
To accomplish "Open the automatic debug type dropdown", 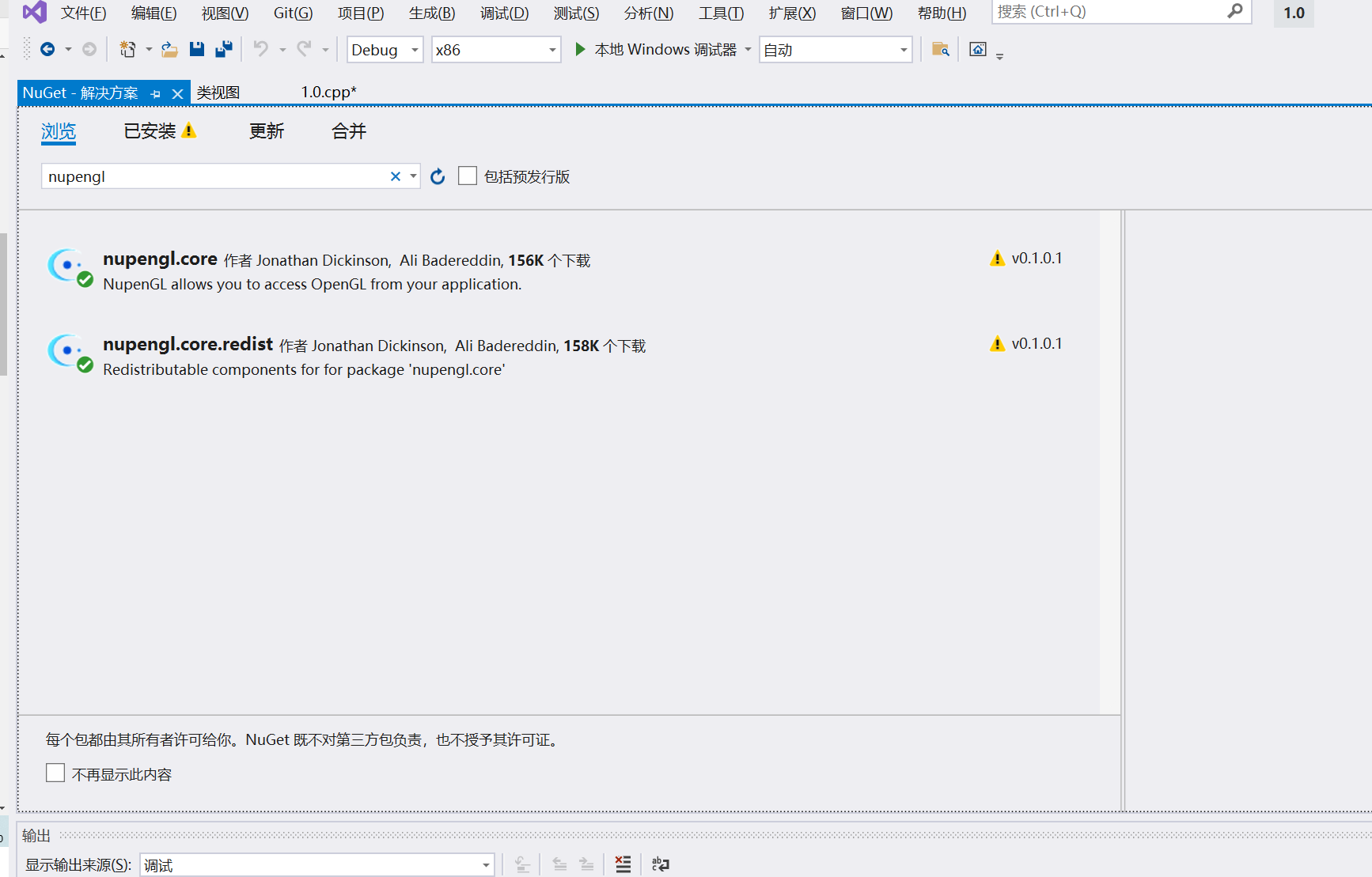I will point(904,50).
